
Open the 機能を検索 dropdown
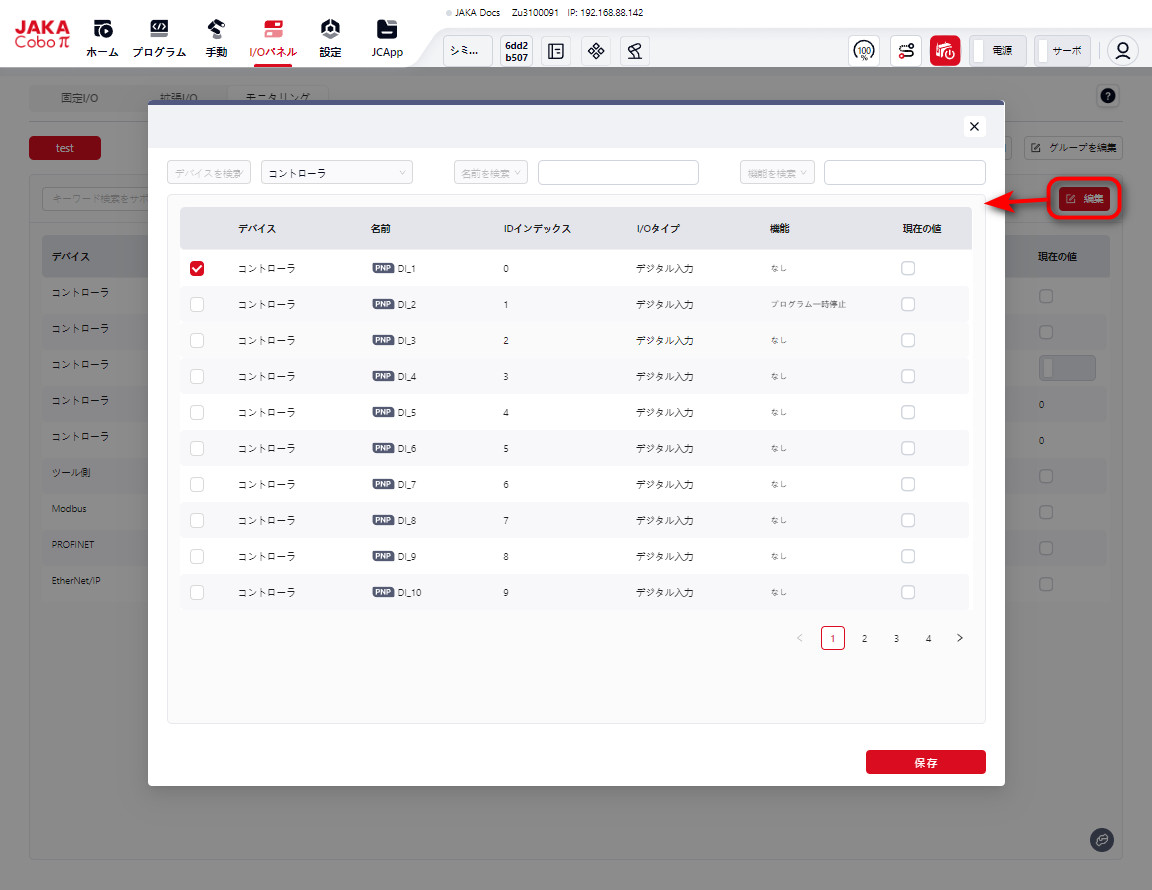777,173
